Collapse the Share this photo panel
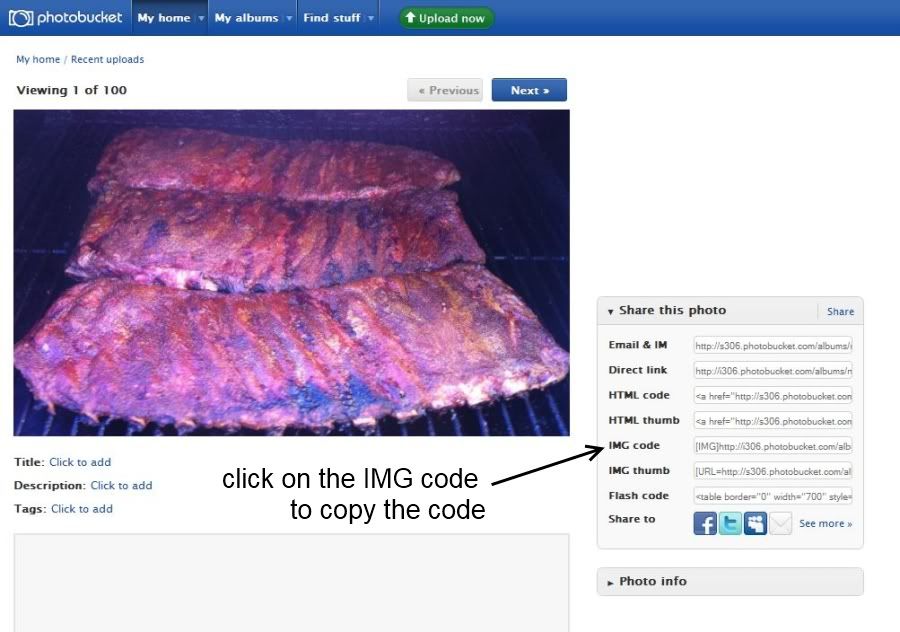The height and width of the screenshot is (632, 900). [610, 311]
